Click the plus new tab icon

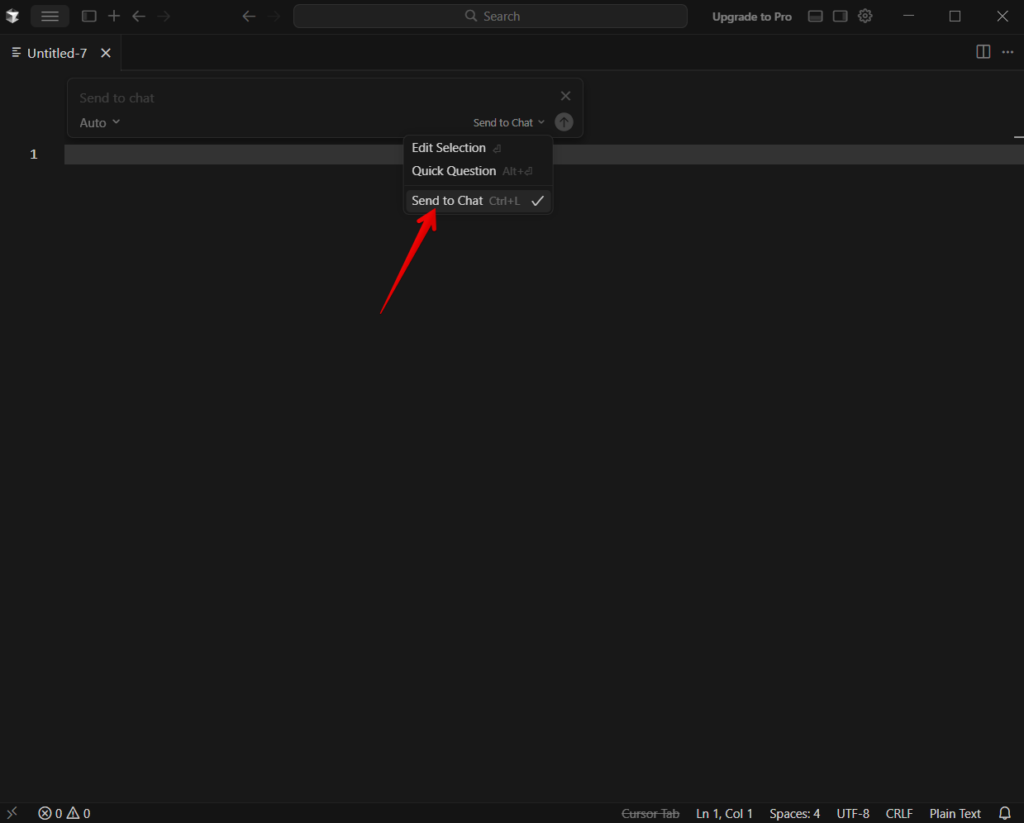[114, 16]
